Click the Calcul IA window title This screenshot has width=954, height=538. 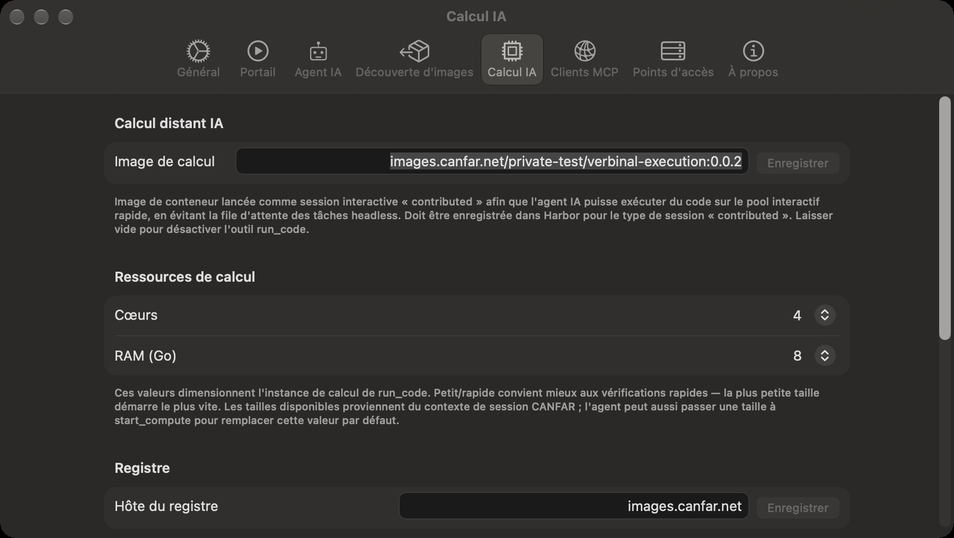click(x=476, y=16)
